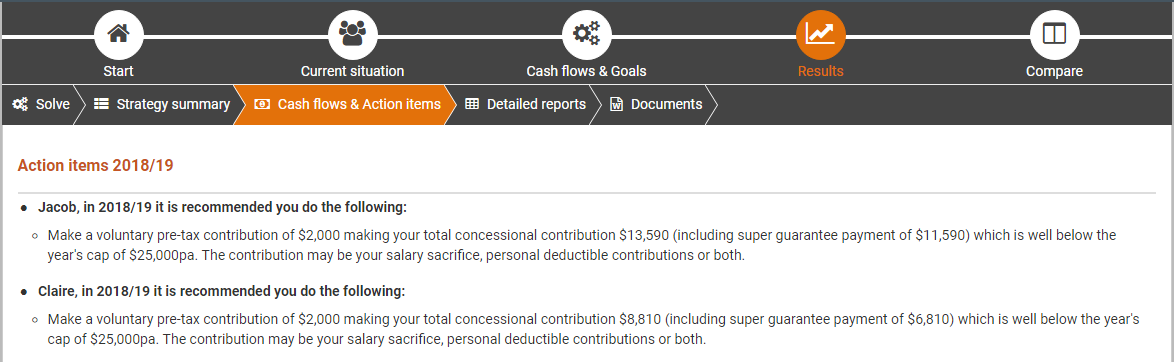The height and width of the screenshot is (362, 1174).
Task: Click the Solve gears icon
Action: 20,104
